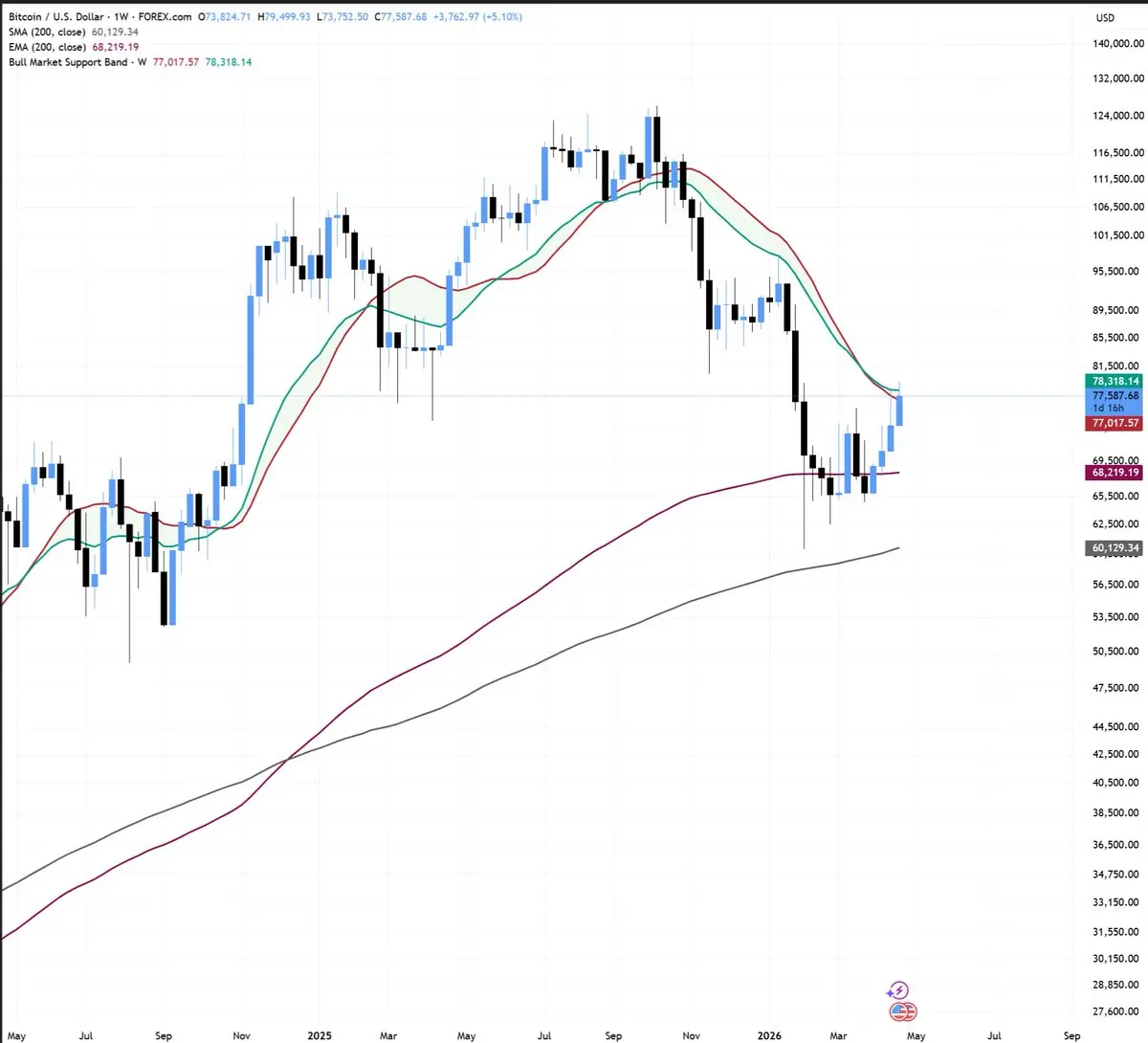1148x1043 pixels.
Task: Click the band value 77,017.57 in legend
Action: coord(176,62)
